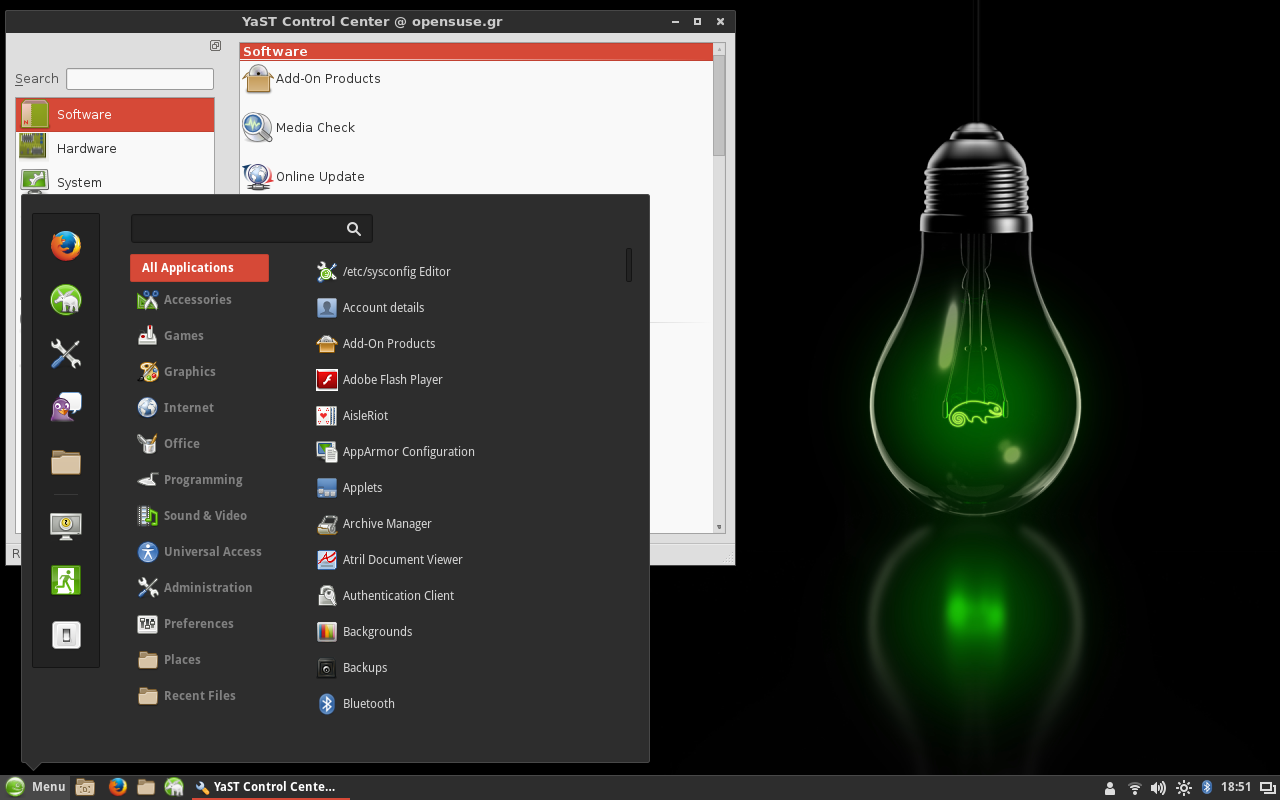Select the Accessories category

[x=197, y=300]
